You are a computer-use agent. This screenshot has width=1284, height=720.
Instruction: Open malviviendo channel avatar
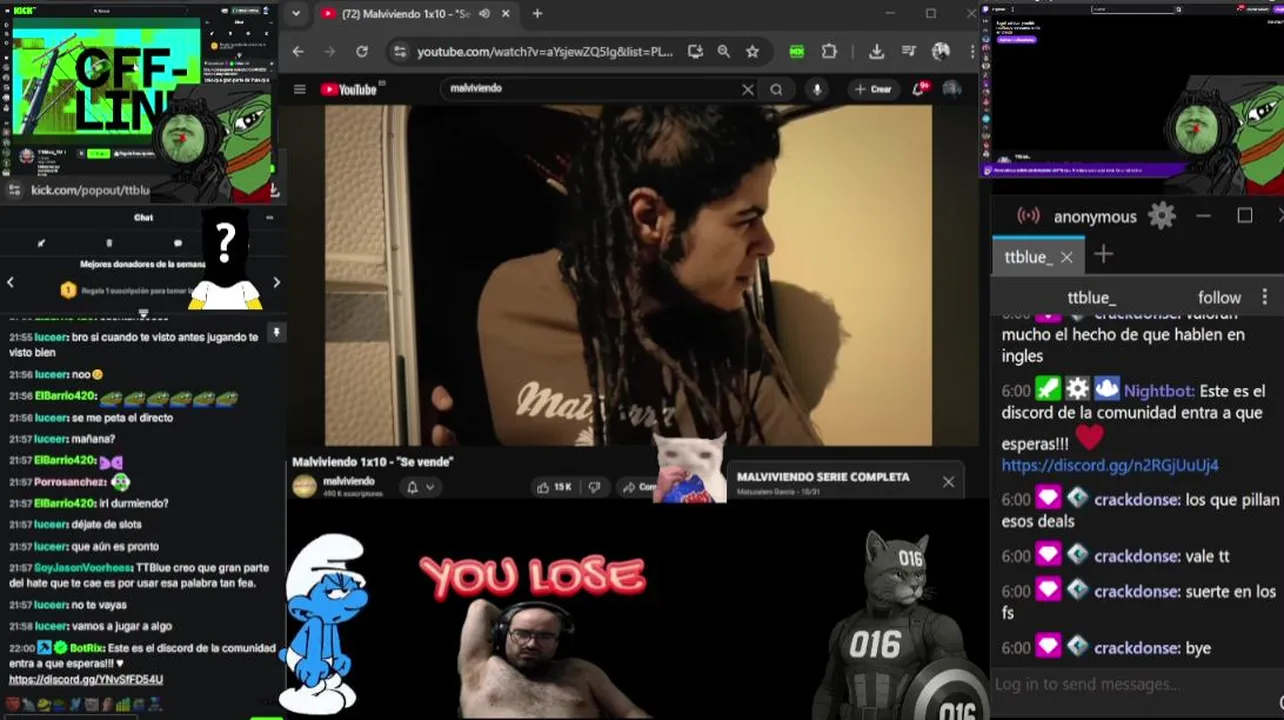[x=304, y=487]
